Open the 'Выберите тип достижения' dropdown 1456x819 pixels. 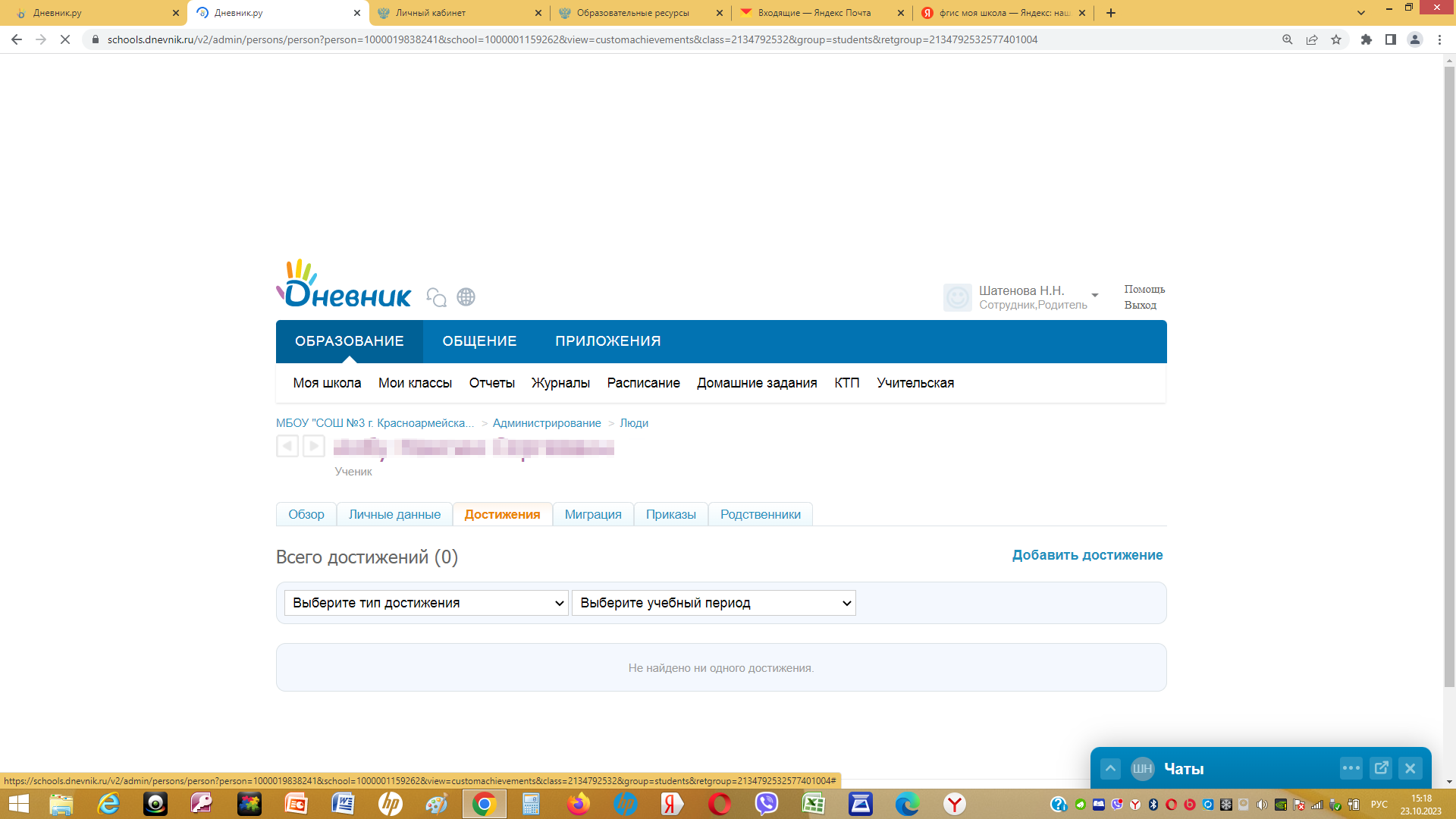point(425,603)
